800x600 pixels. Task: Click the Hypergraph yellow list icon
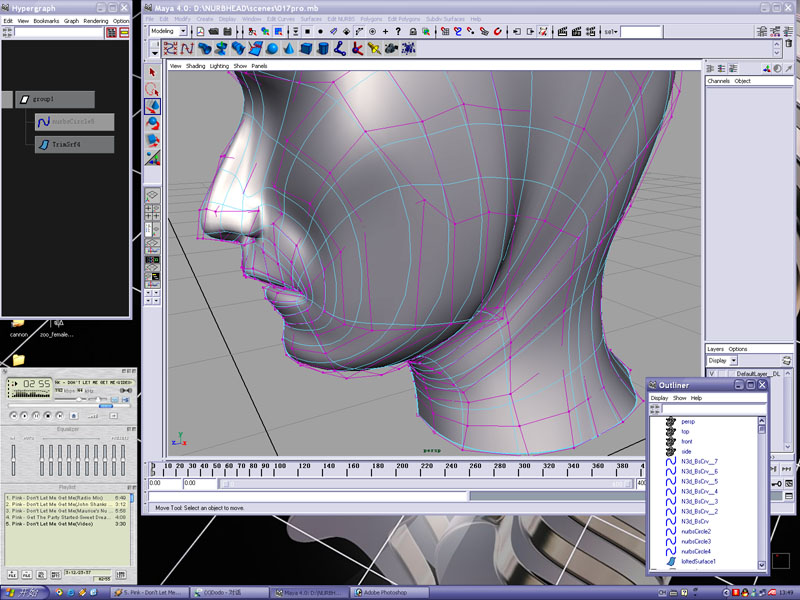(124, 33)
